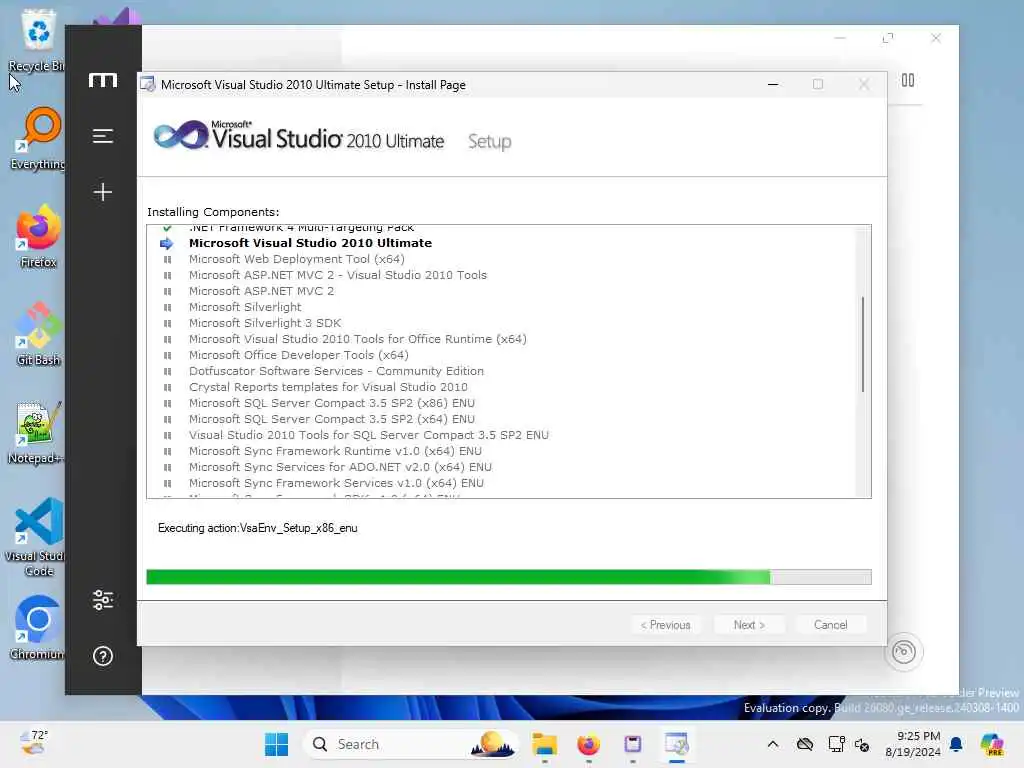Click the round gauge icon at window bottom right
Viewport: 1024px width, 768px height.
tap(904, 651)
